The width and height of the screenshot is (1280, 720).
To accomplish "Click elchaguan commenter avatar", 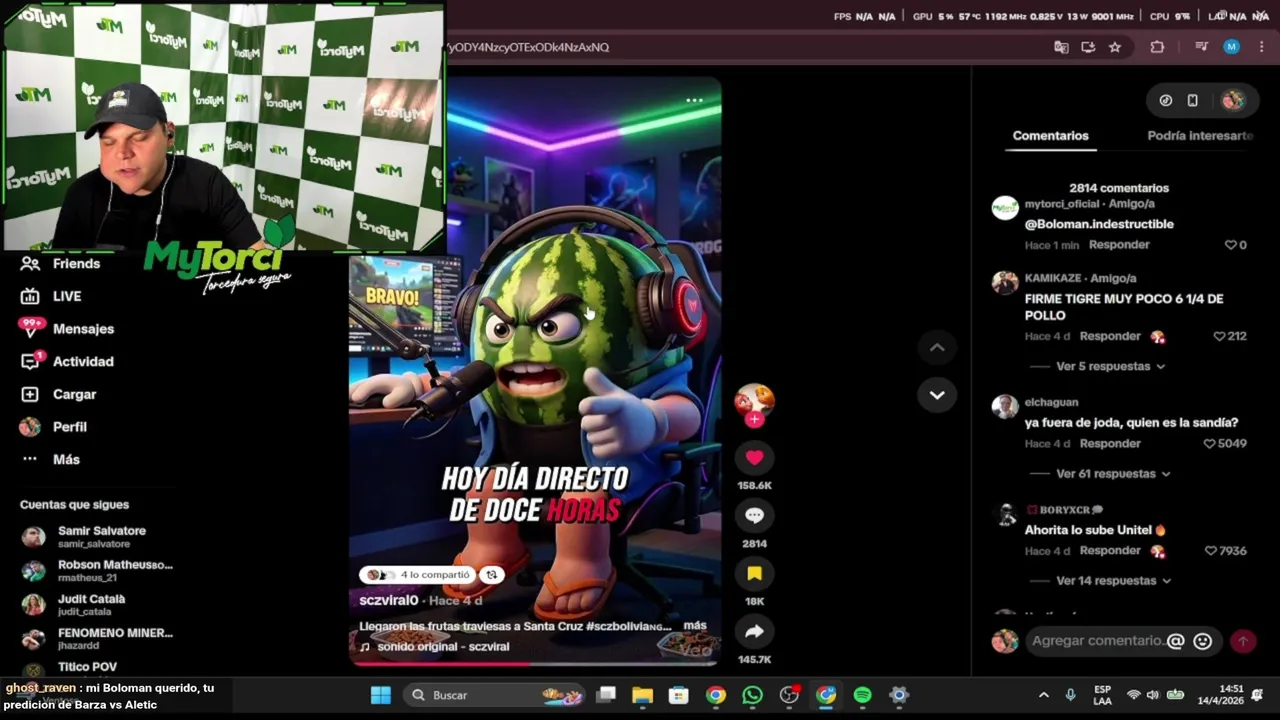I will pyautogui.click(x=1004, y=407).
